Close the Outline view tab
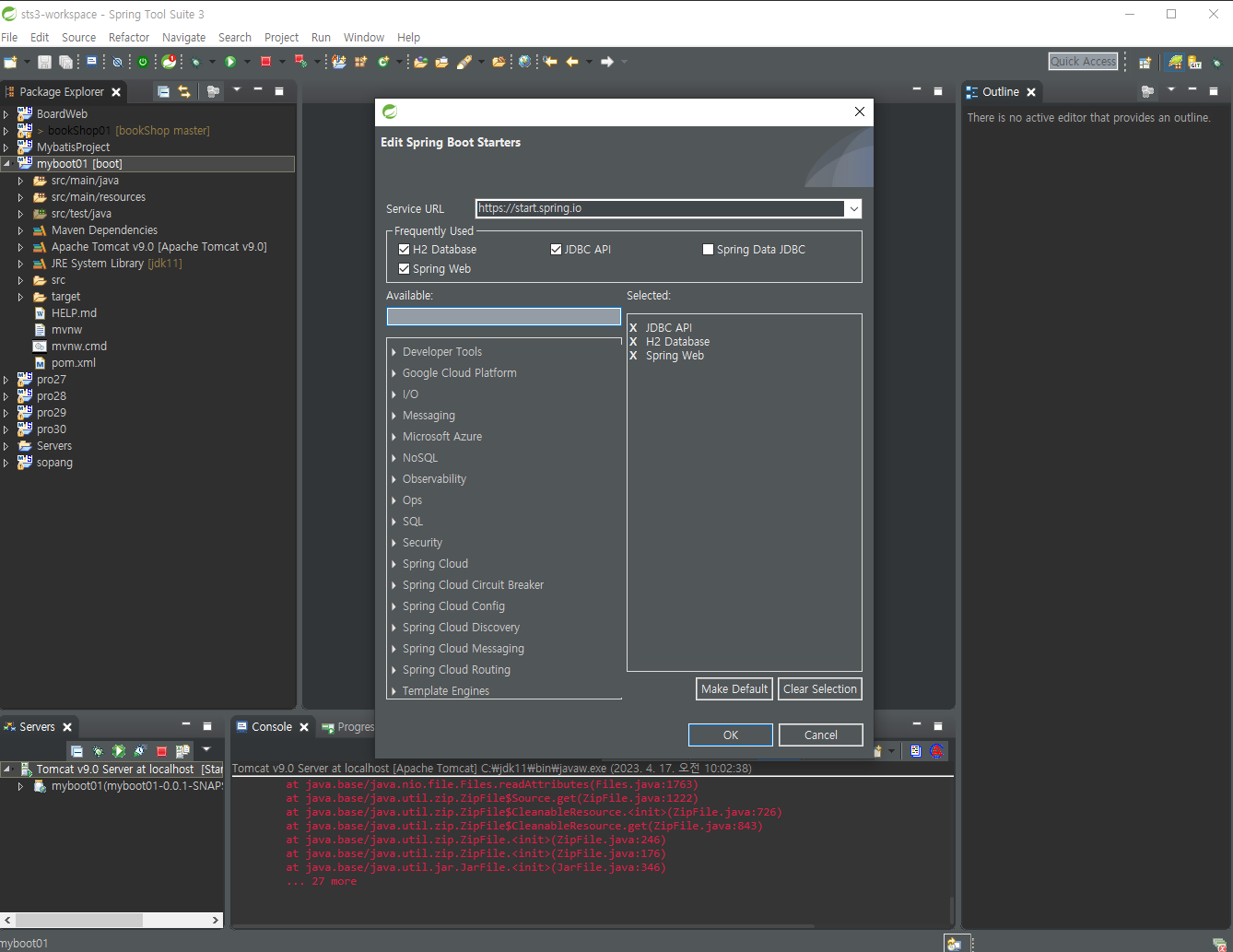The width and height of the screenshot is (1233, 952). (1031, 92)
